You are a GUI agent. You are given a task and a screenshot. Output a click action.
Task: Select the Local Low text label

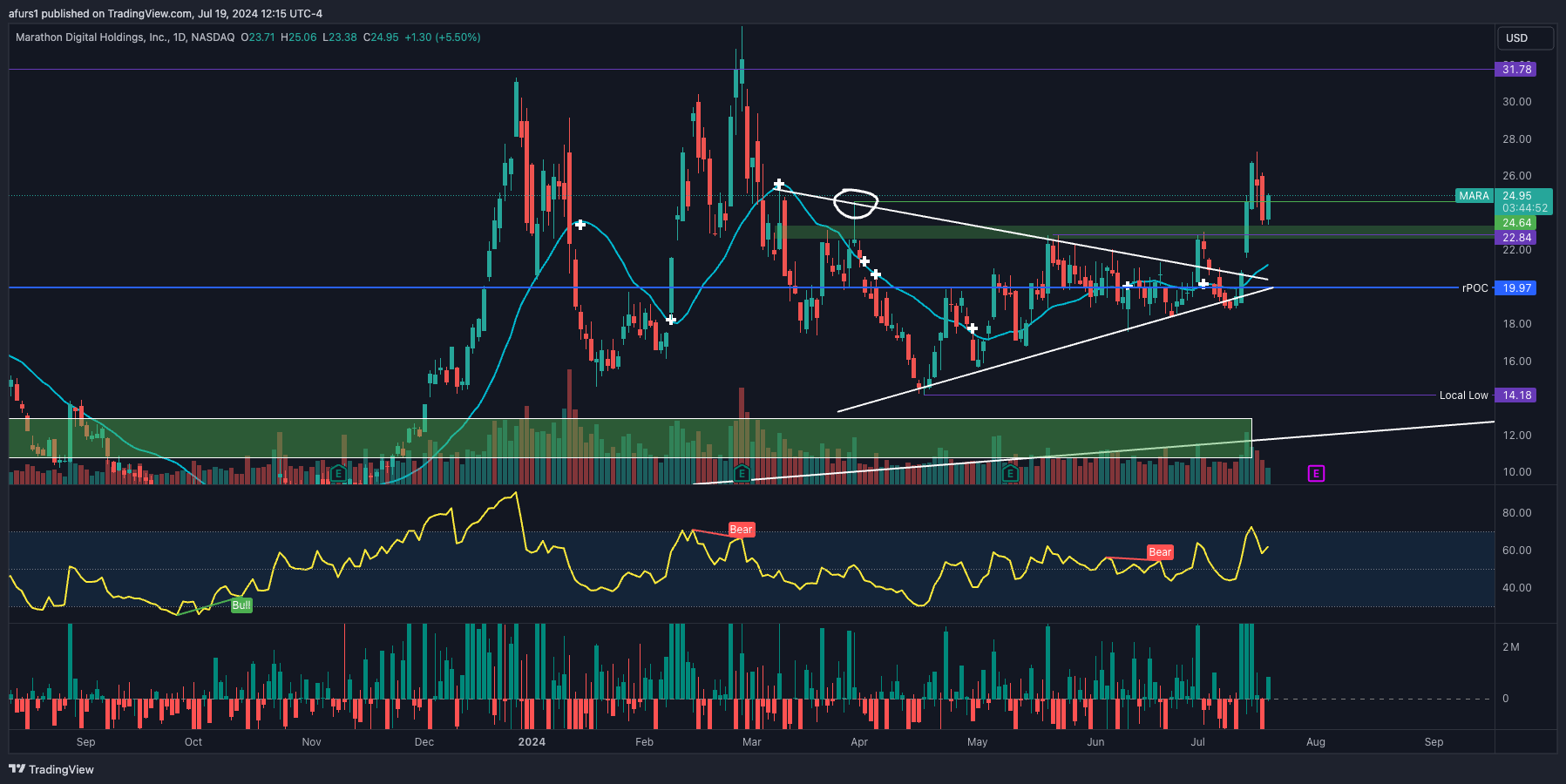[x=1463, y=395]
